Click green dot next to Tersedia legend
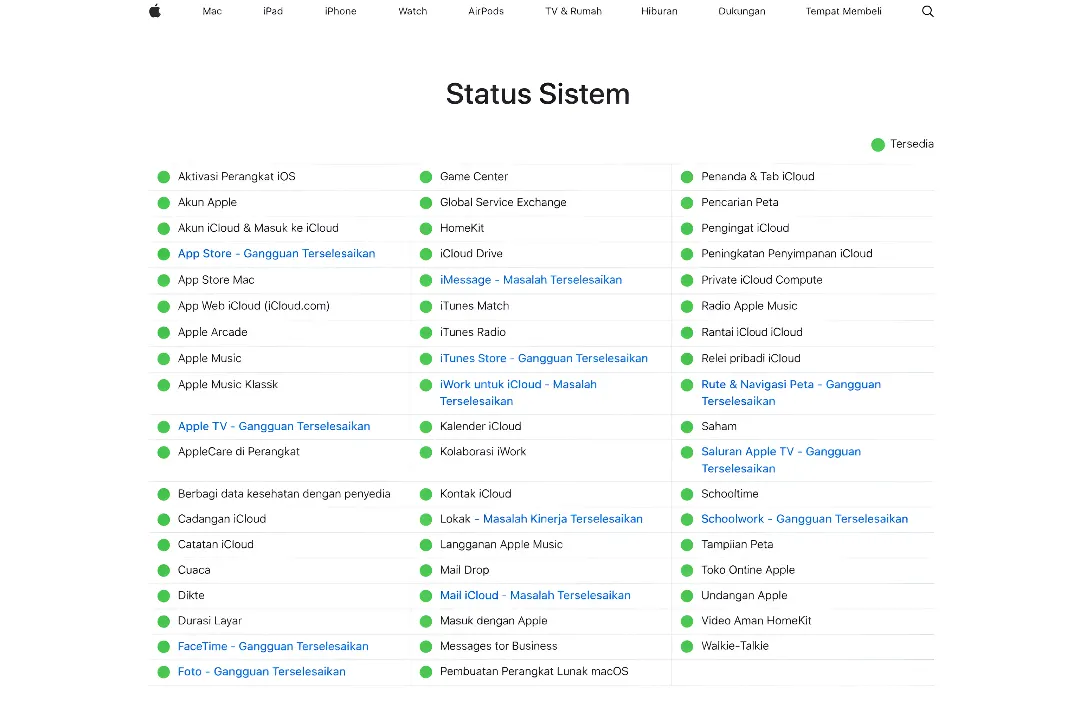Screen dimensions: 1080x720 878,145
